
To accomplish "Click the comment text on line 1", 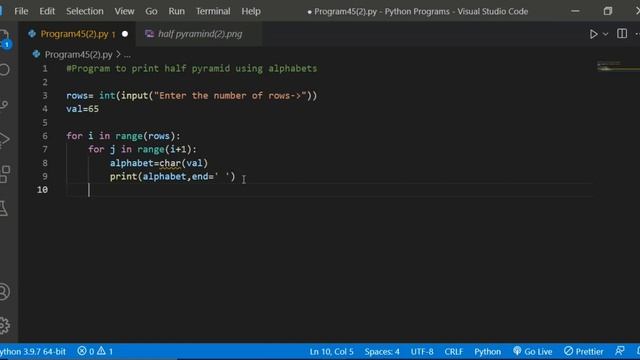I will pyautogui.click(x=191, y=69).
